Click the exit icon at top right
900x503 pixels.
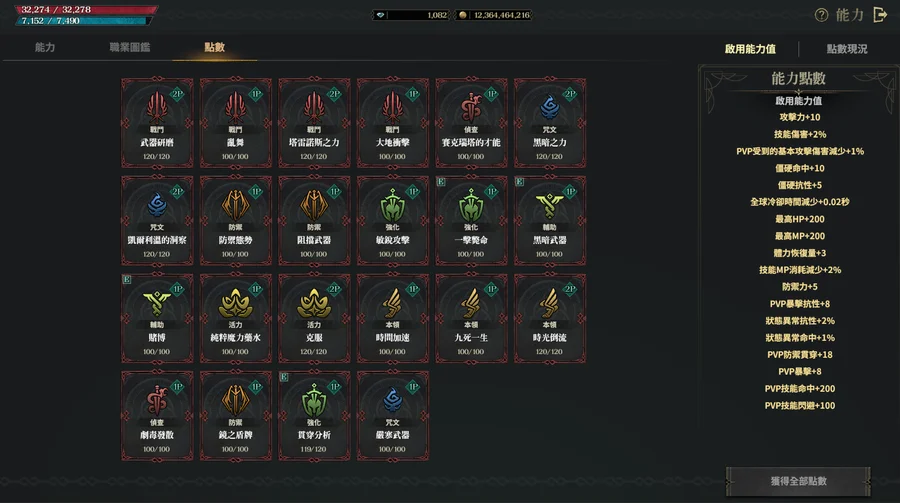(x=880, y=15)
